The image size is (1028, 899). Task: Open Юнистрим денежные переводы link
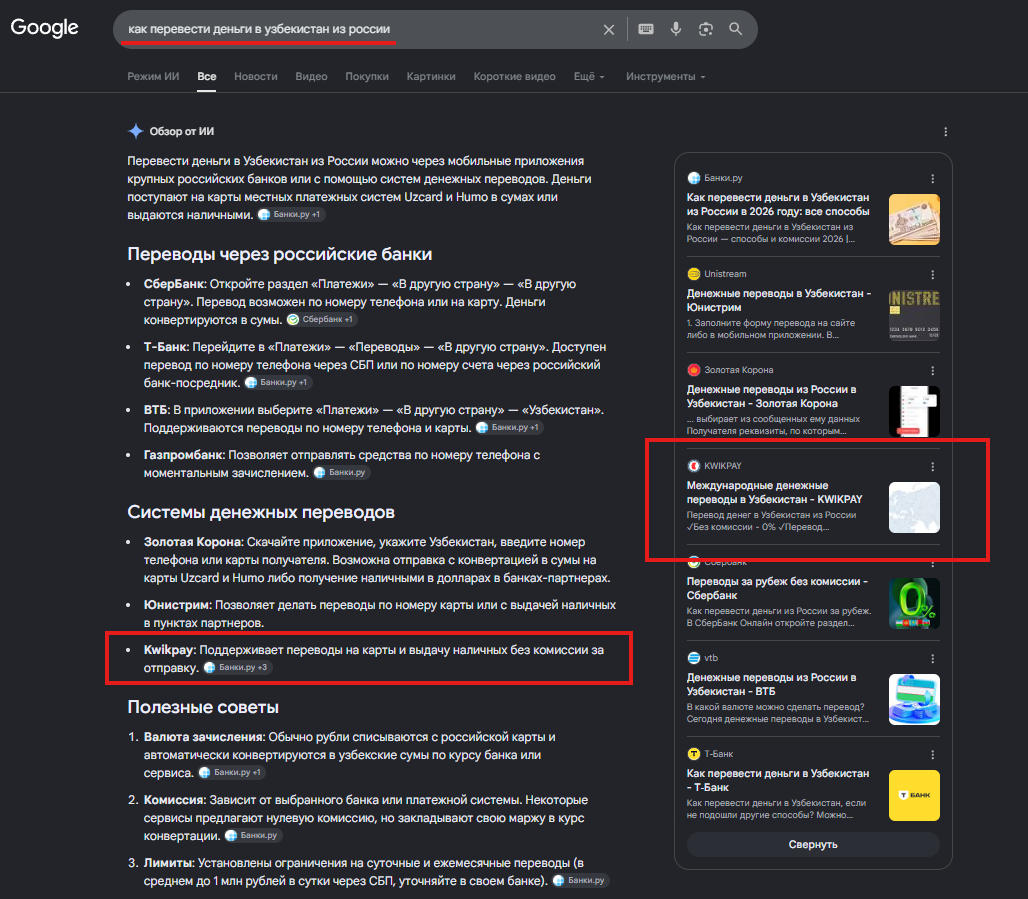[778, 300]
